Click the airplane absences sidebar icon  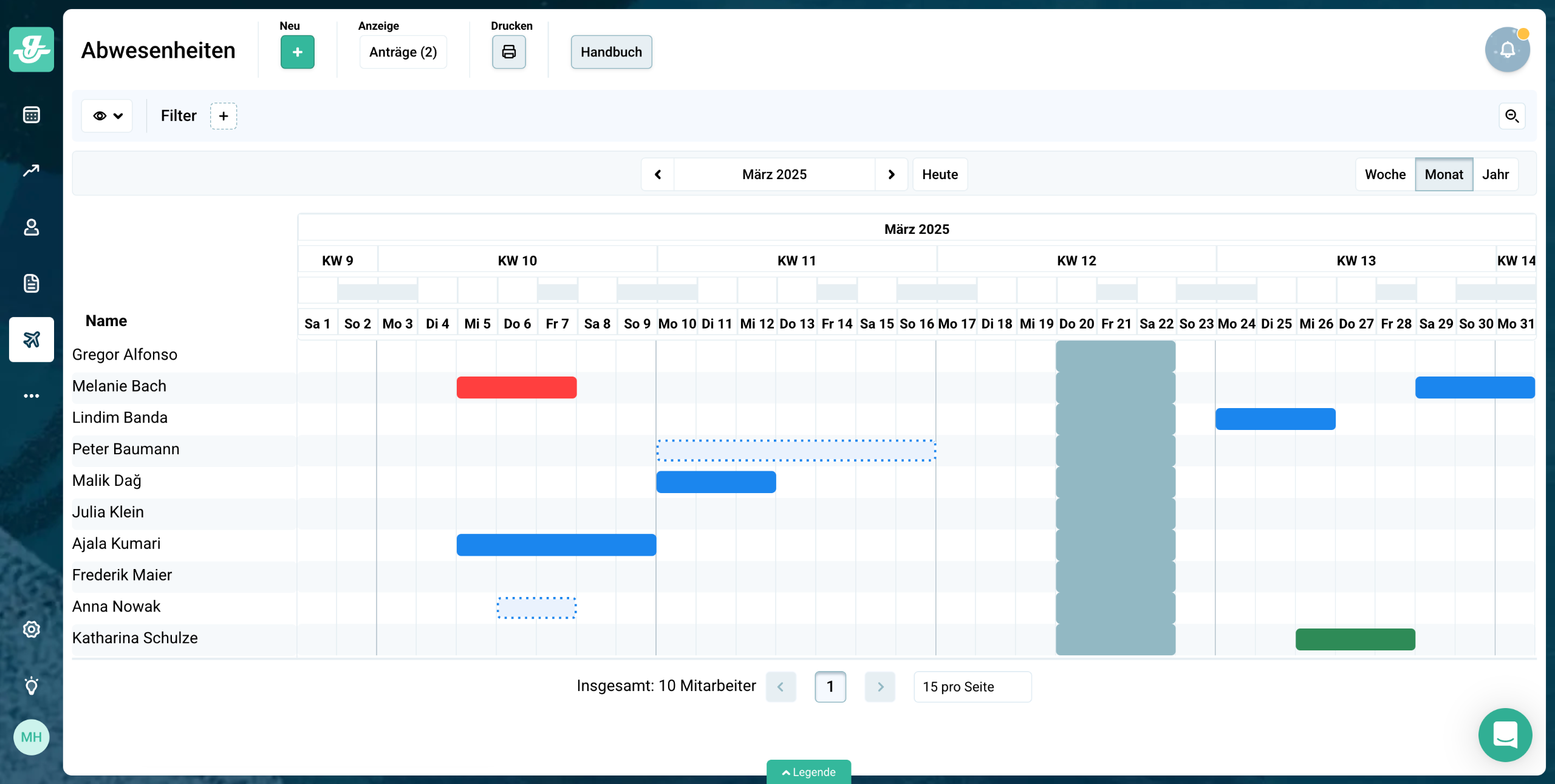click(x=31, y=339)
